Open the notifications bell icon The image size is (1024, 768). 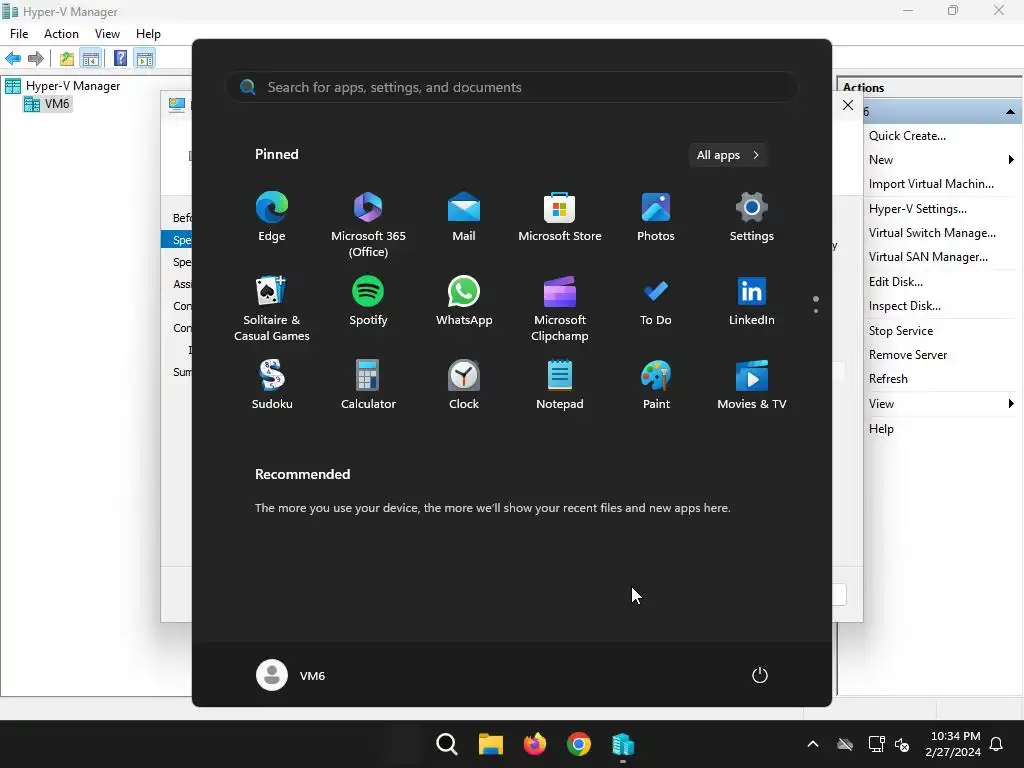point(996,744)
